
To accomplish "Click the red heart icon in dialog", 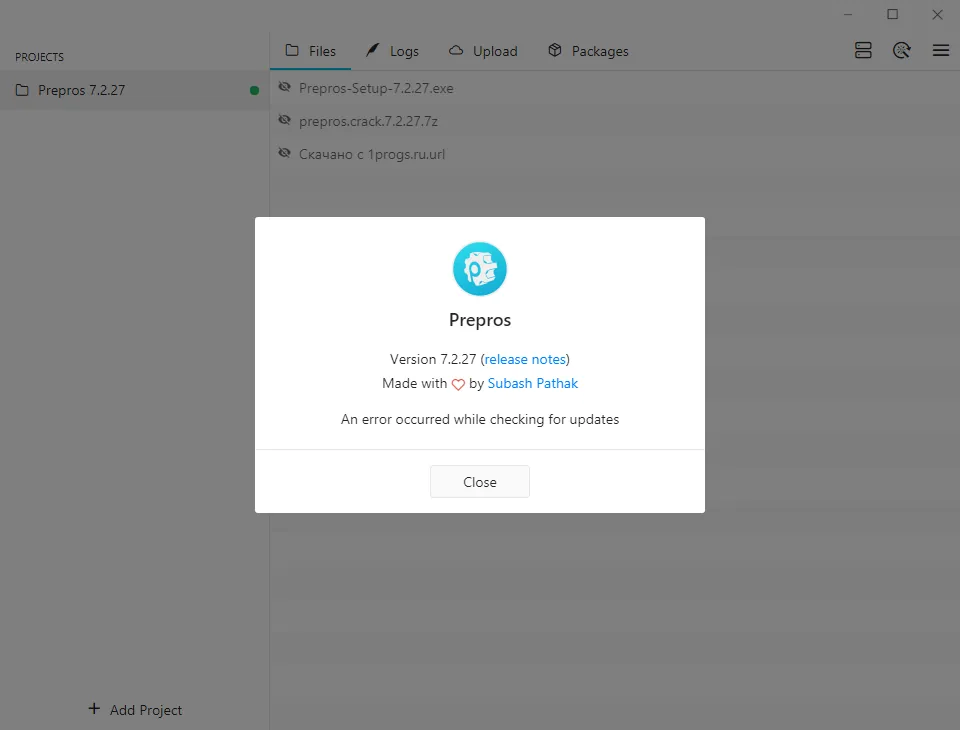I will [458, 385].
